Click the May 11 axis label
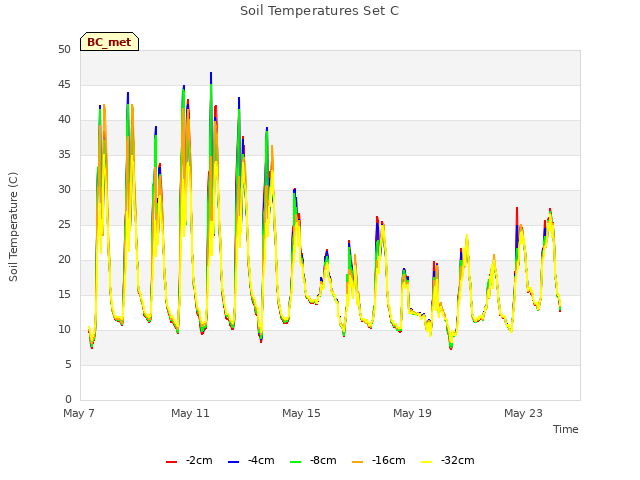The height and width of the screenshot is (480, 640). pos(190,413)
